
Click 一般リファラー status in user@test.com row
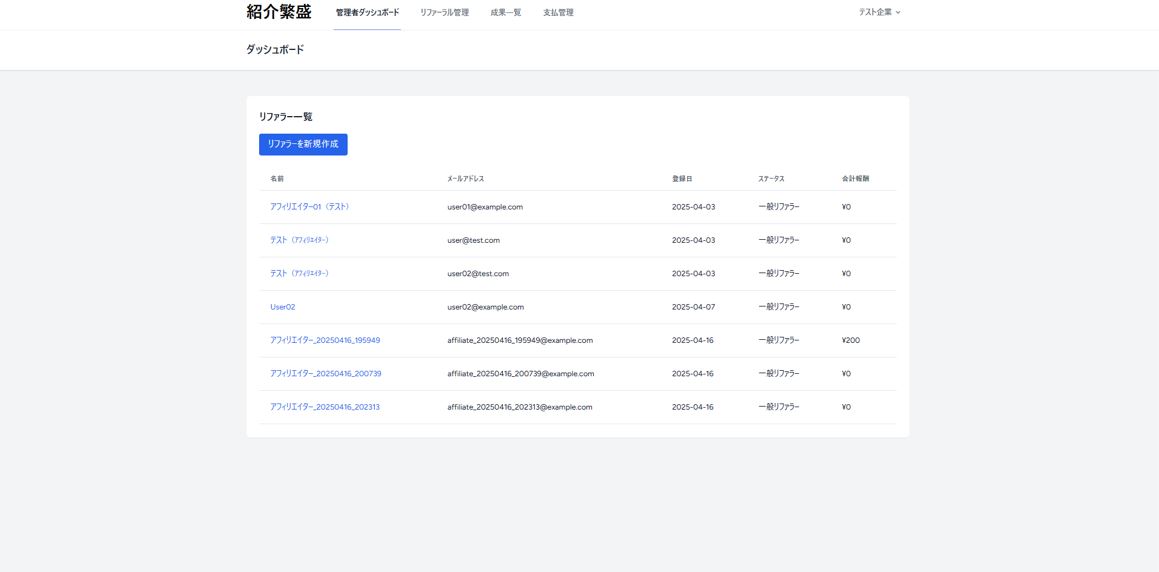coord(778,240)
